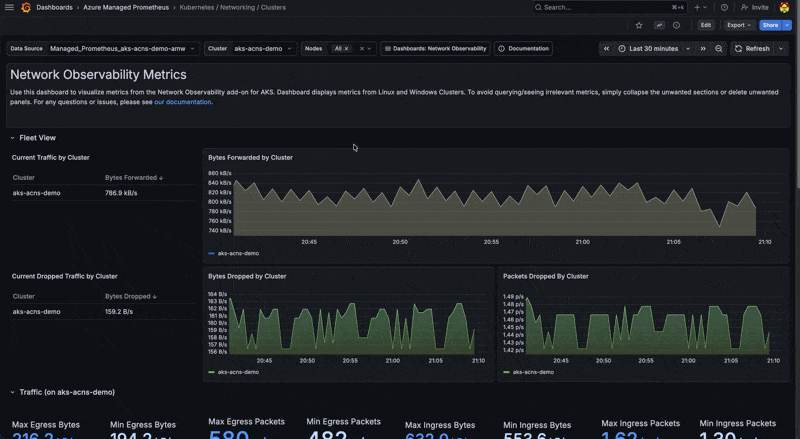Follow the our documentation hyperlink
The width and height of the screenshot is (800, 439).
click(183, 102)
